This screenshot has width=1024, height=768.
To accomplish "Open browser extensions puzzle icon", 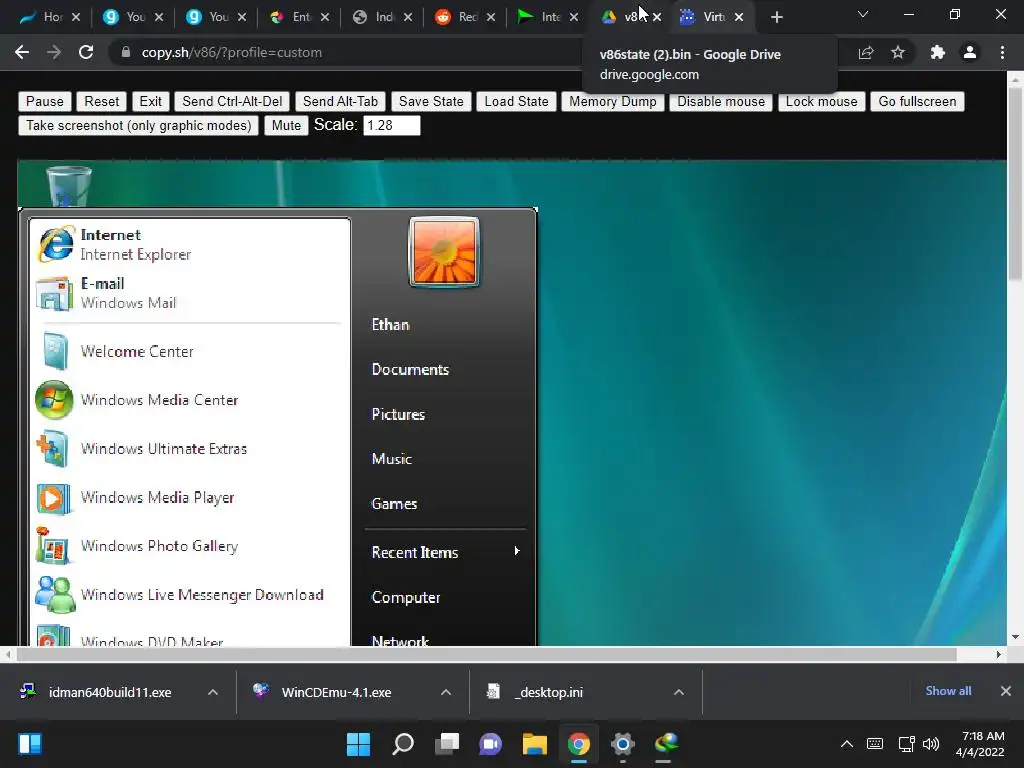I will pos(938,52).
